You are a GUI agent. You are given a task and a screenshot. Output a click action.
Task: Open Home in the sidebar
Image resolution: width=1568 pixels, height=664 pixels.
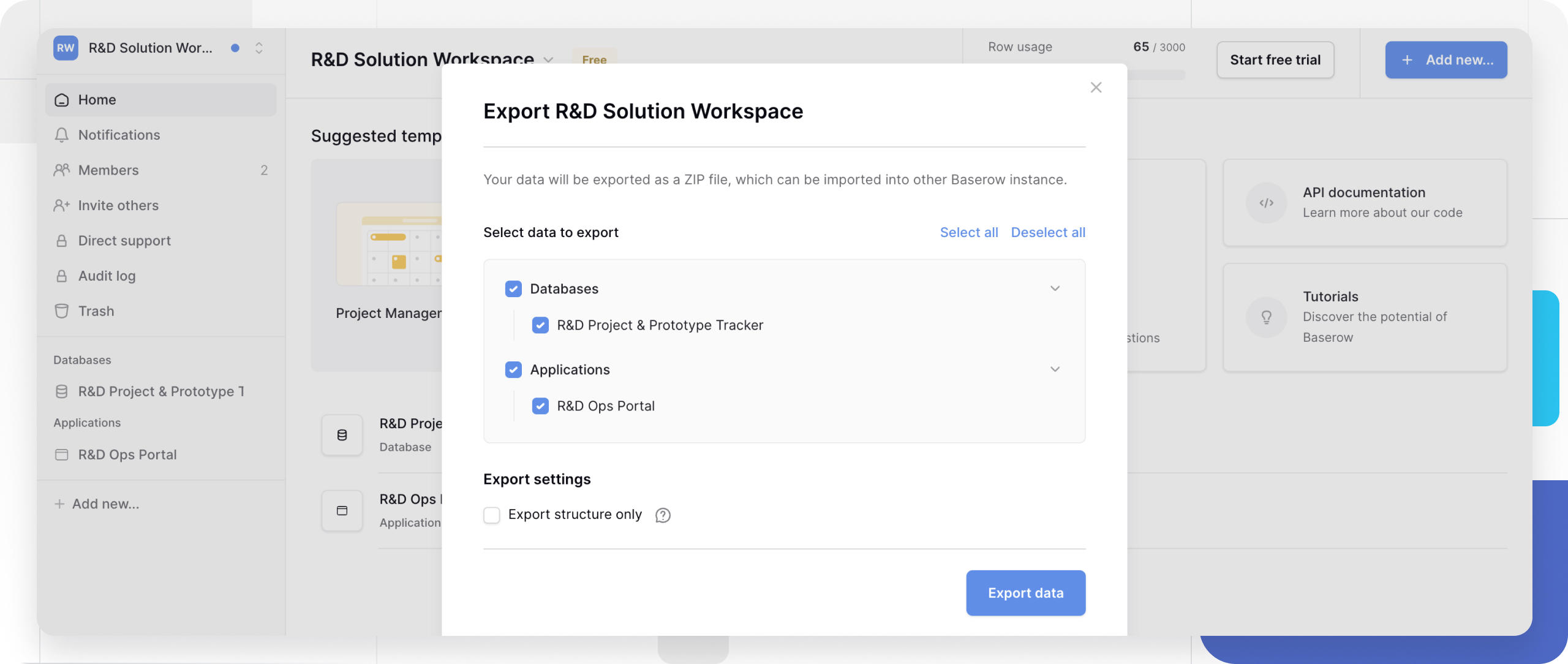(x=161, y=100)
